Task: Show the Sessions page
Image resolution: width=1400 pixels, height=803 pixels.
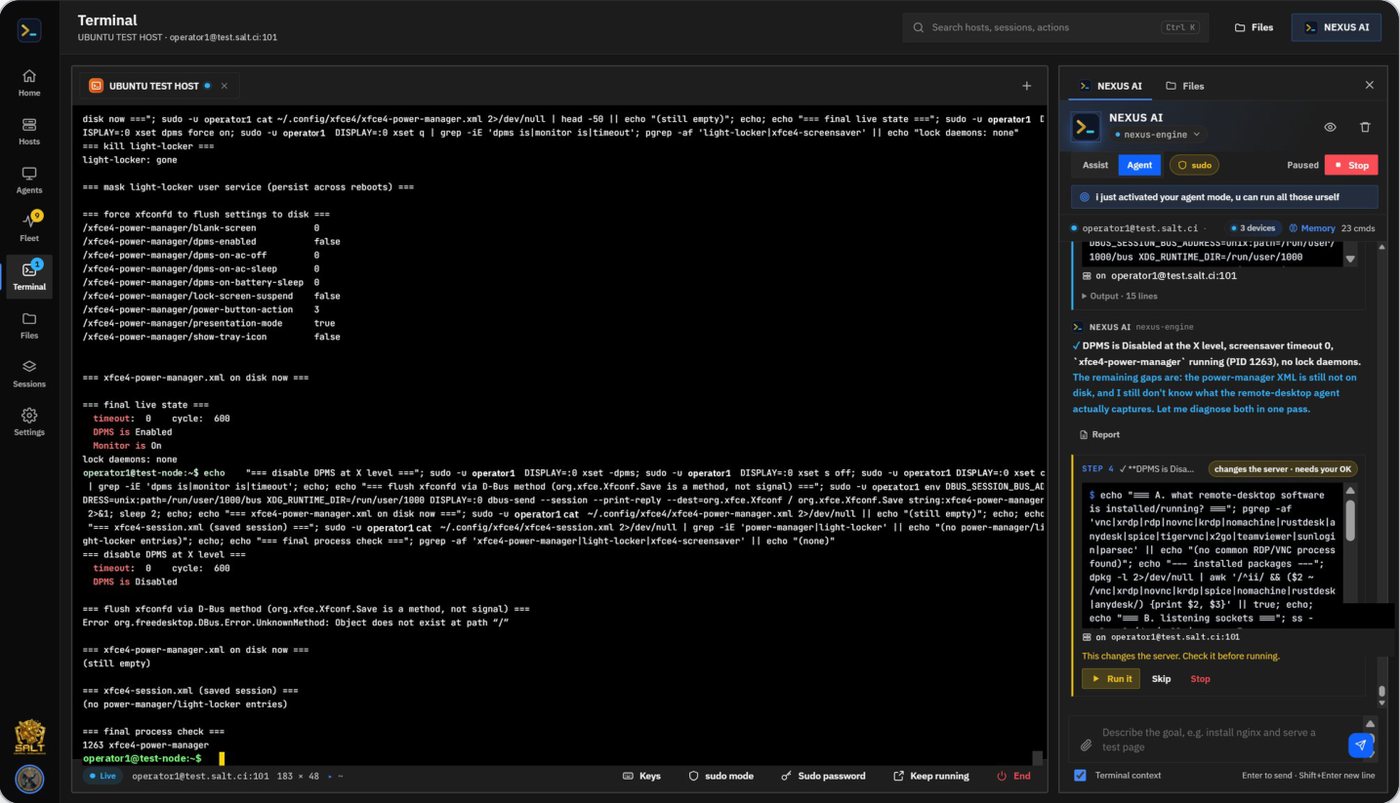Action: pos(29,374)
